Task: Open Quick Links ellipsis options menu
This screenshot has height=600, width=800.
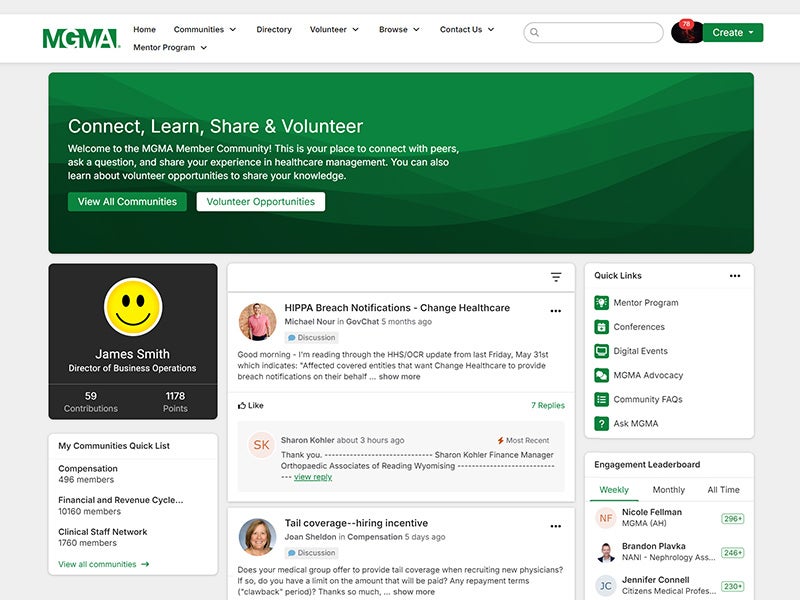Action: click(x=734, y=275)
